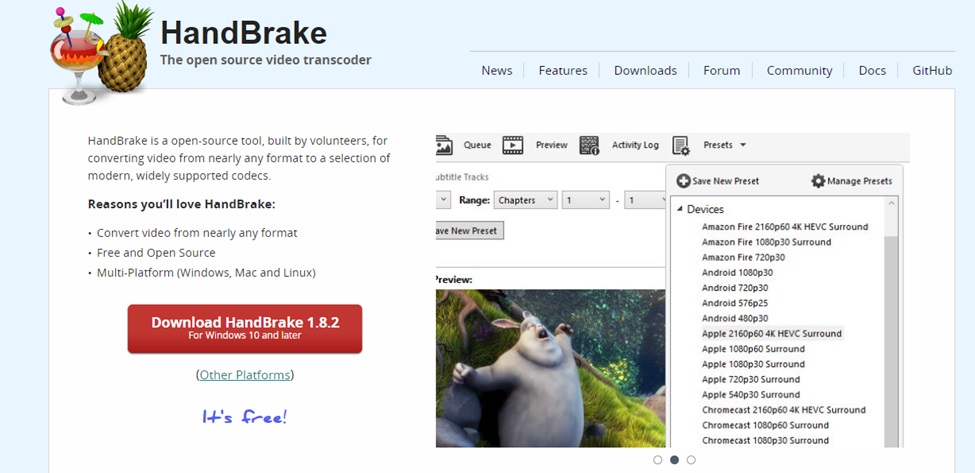Click the plus icon for Save New Preset
Viewport: 975px width, 473px height.
[683, 181]
